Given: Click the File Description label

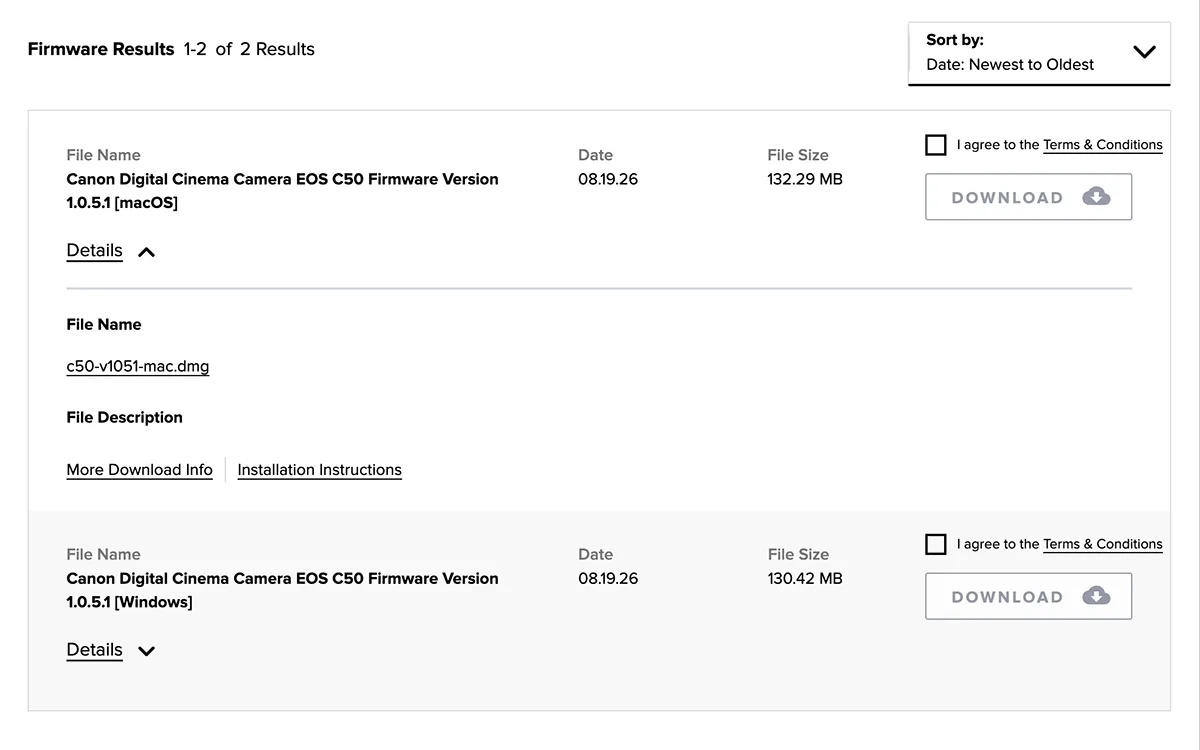Looking at the screenshot, I should (x=125, y=417).
